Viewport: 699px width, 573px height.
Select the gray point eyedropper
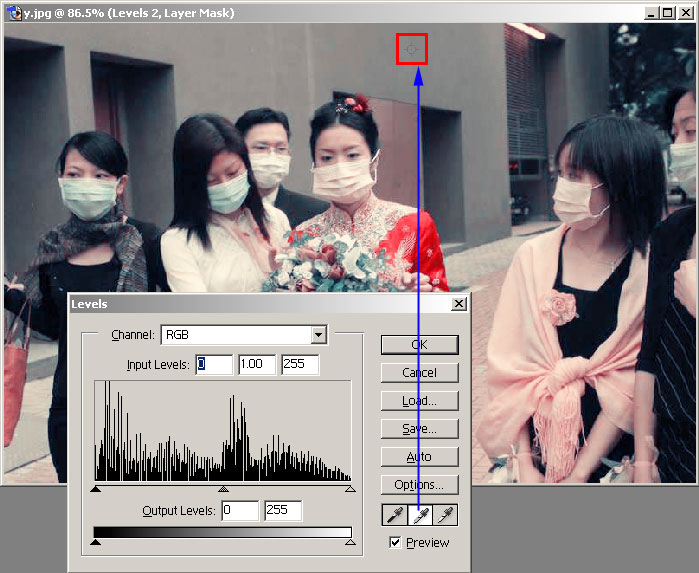[420, 515]
